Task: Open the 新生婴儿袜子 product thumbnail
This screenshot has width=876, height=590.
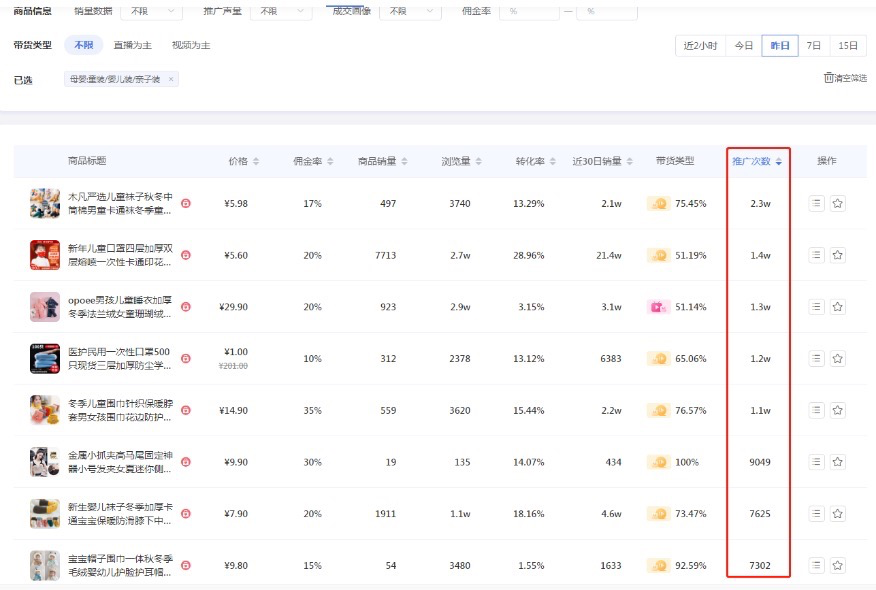Action: coord(45,513)
